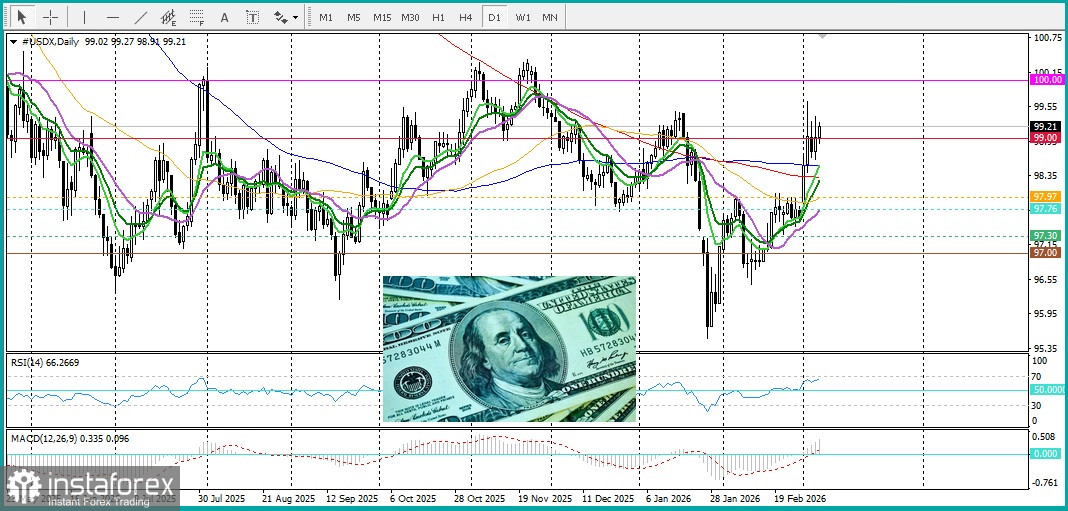Expand the #USDX,Daily chart title triangle

(x=14, y=42)
